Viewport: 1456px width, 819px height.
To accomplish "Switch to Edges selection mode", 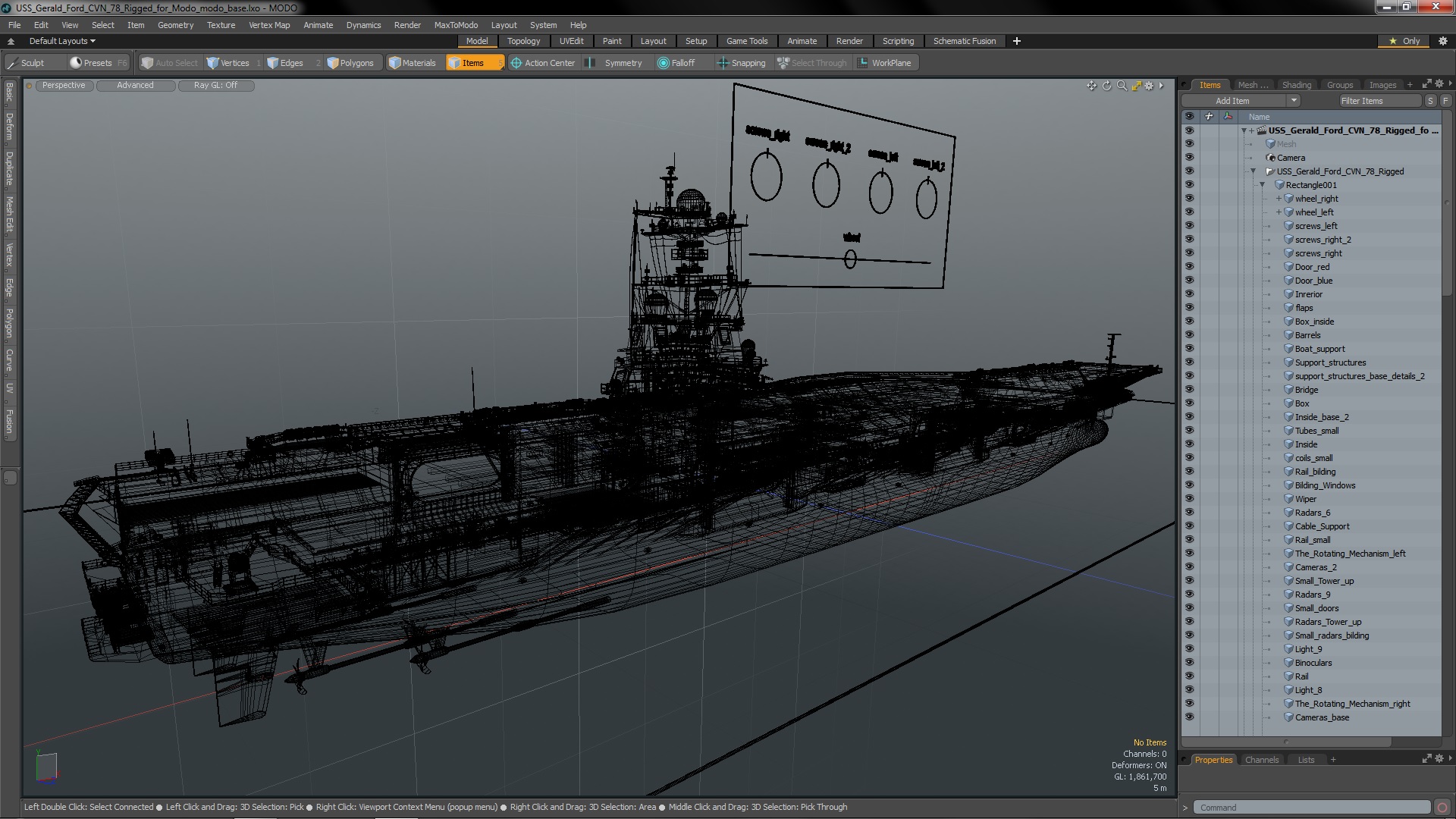I will pyautogui.click(x=287, y=63).
